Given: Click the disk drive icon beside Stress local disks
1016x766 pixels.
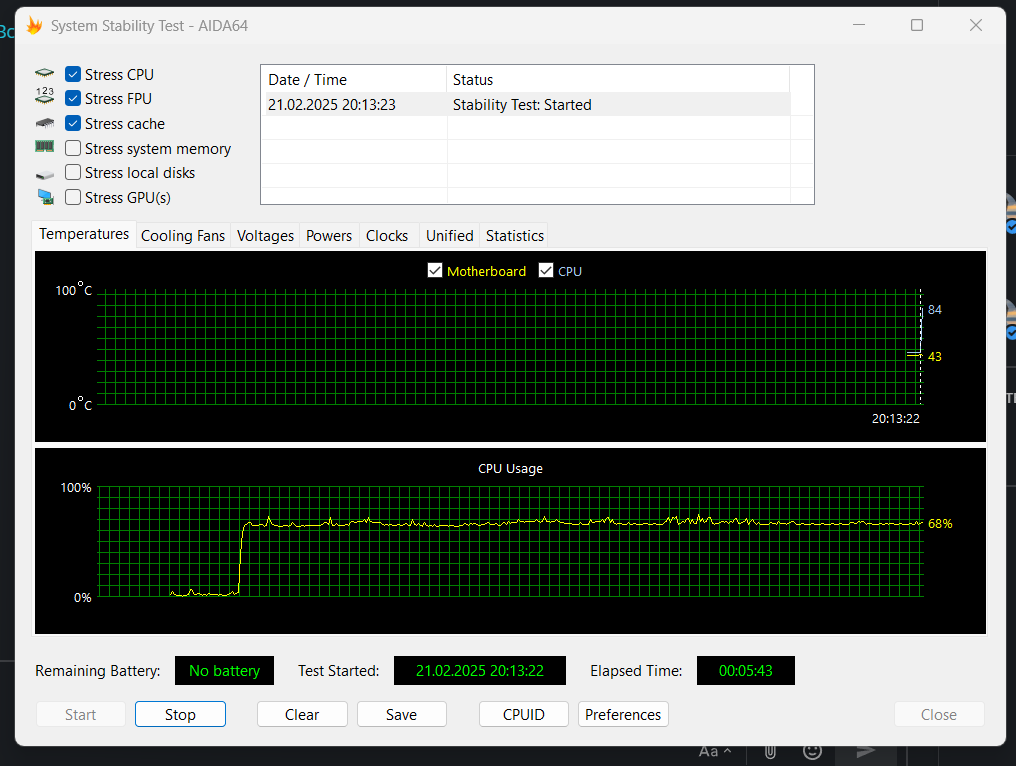Looking at the screenshot, I should tap(44, 174).
